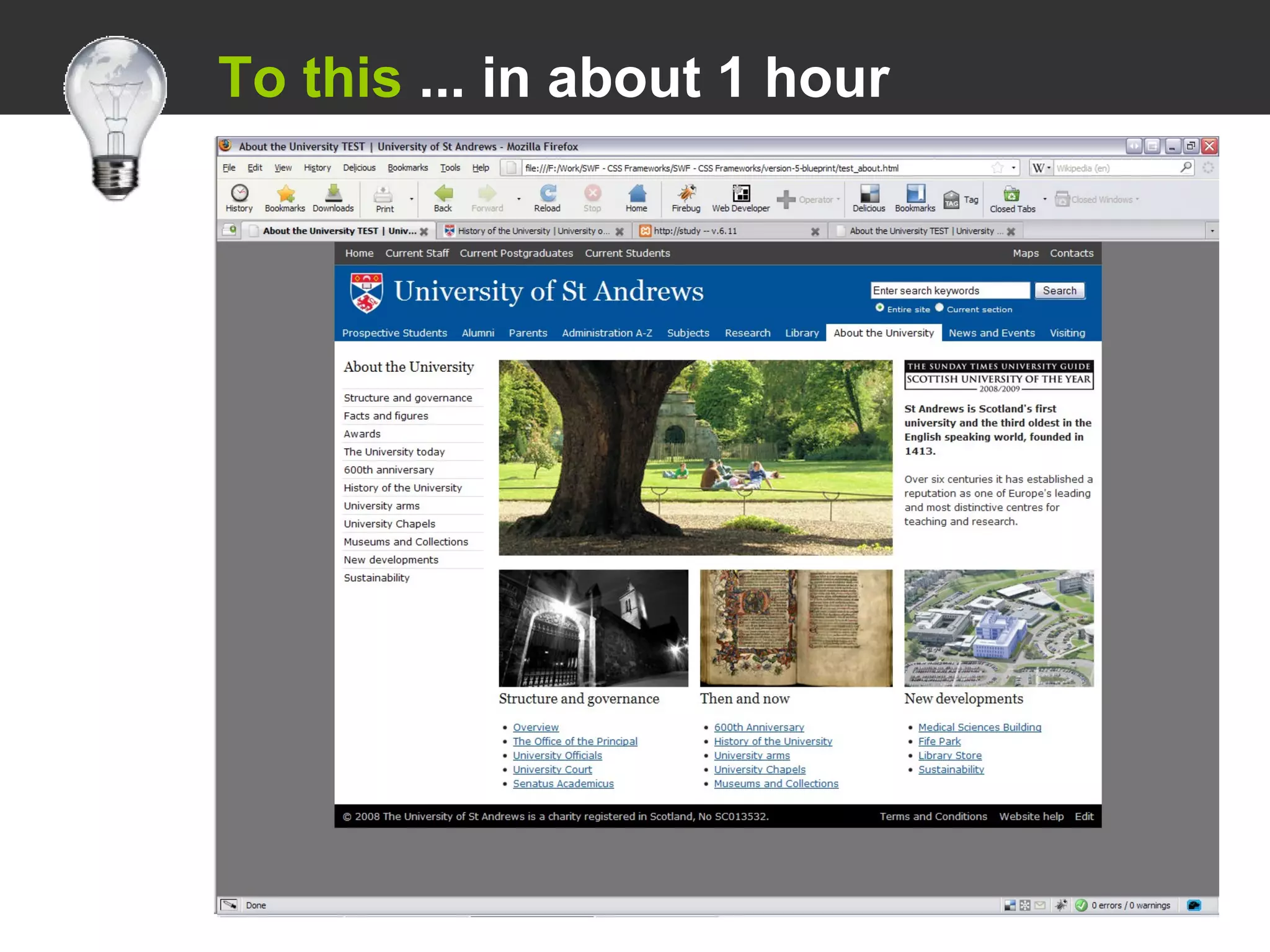
Task: Click the Tag toolbar icon
Action: (x=951, y=200)
